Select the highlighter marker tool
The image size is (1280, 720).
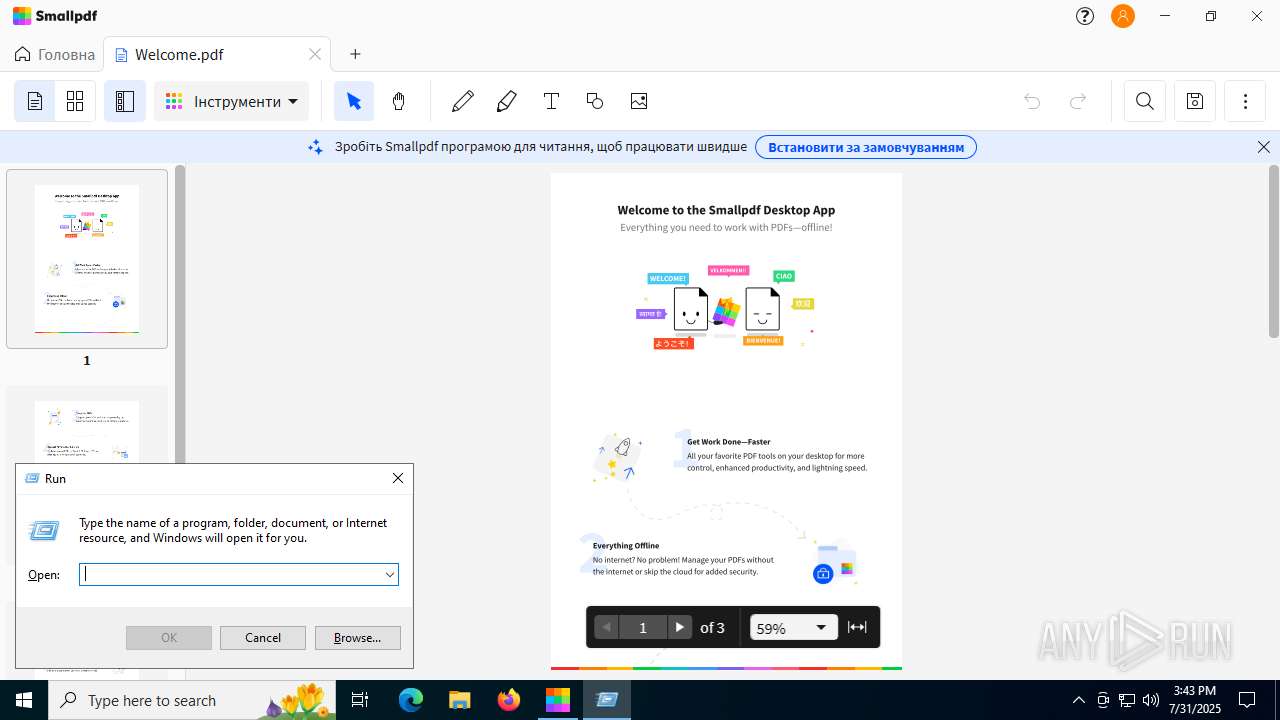(x=507, y=101)
